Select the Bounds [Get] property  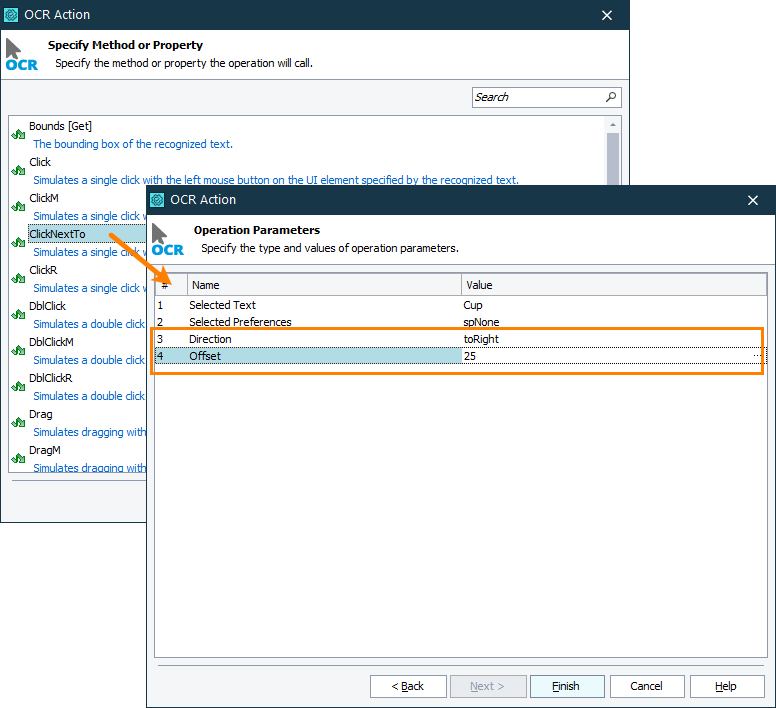coord(60,126)
